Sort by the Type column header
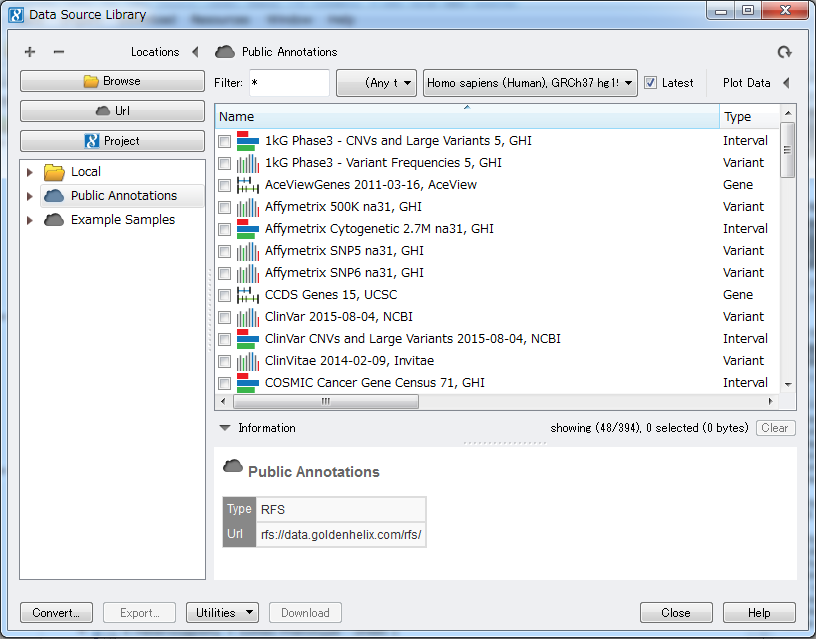The width and height of the screenshot is (816, 639). (x=749, y=117)
